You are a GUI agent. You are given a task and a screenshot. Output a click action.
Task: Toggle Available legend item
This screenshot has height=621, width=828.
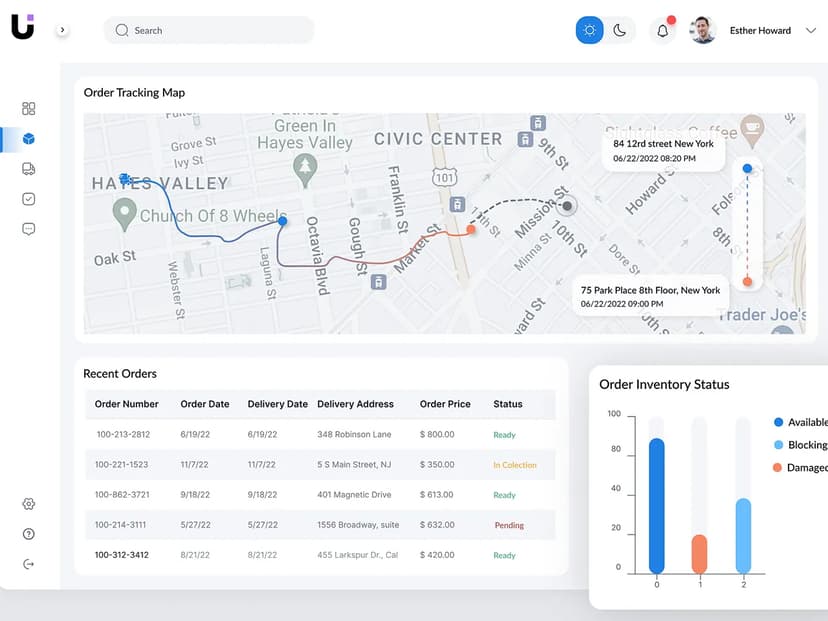[801, 422]
